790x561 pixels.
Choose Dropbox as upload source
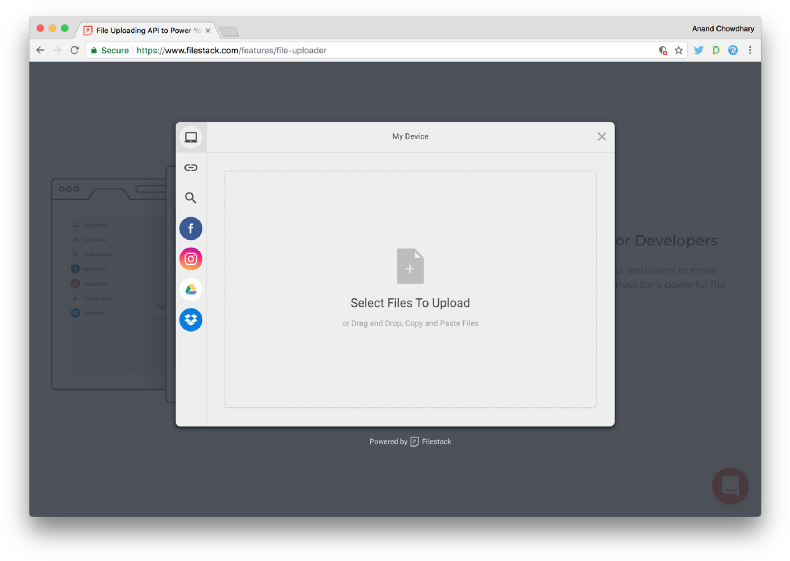coord(191,320)
